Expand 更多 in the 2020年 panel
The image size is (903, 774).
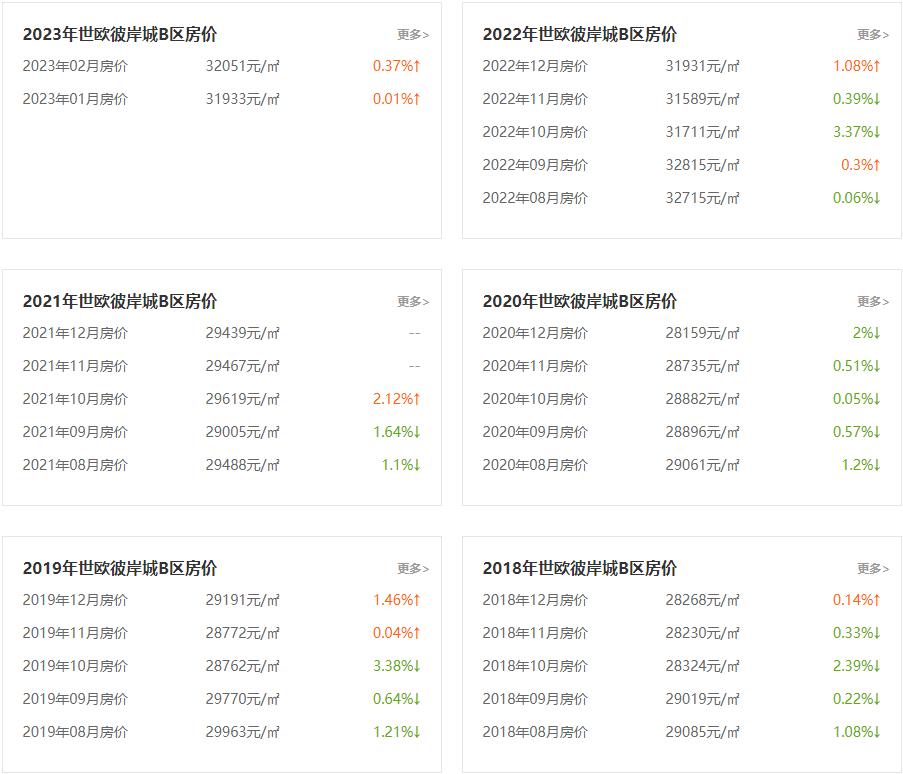[872, 302]
